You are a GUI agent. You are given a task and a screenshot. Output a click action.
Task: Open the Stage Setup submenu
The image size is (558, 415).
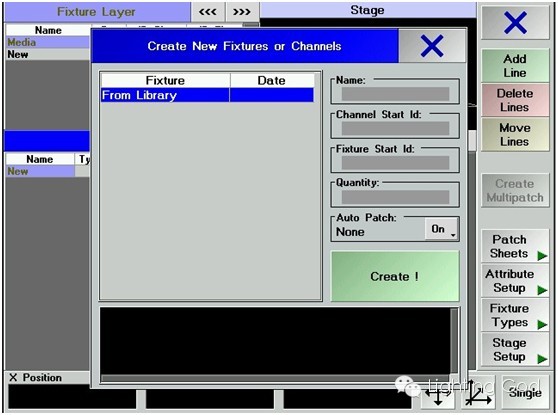(515, 350)
